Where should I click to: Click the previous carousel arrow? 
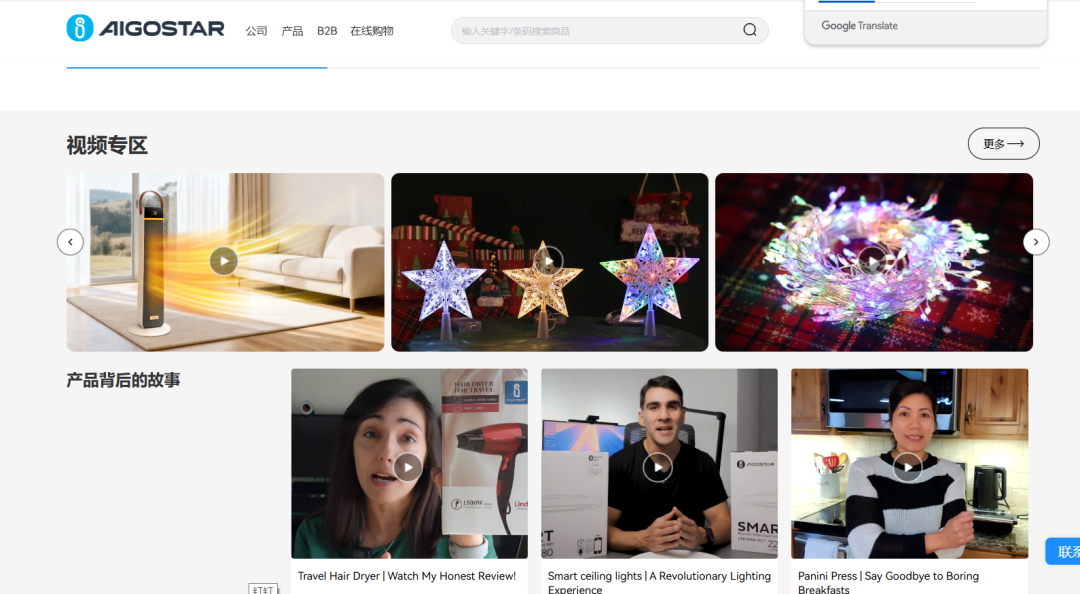tap(70, 242)
